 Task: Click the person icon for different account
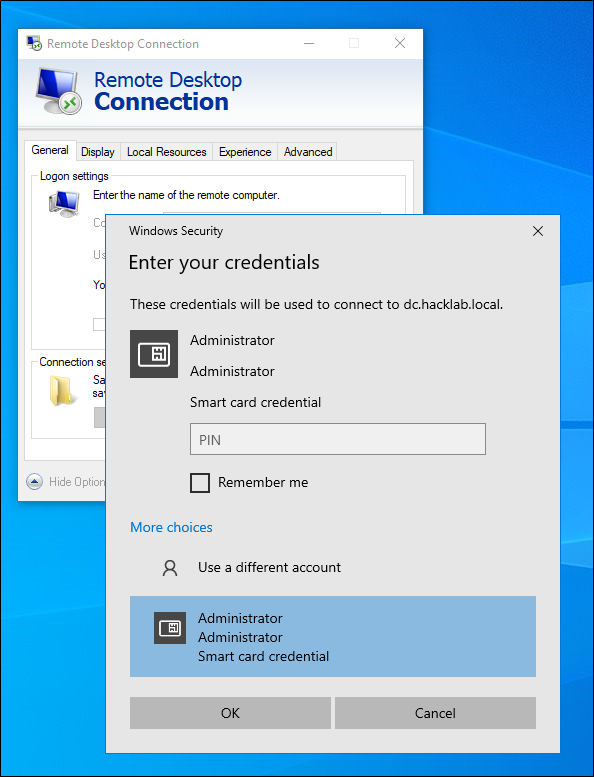[x=170, y=567]
